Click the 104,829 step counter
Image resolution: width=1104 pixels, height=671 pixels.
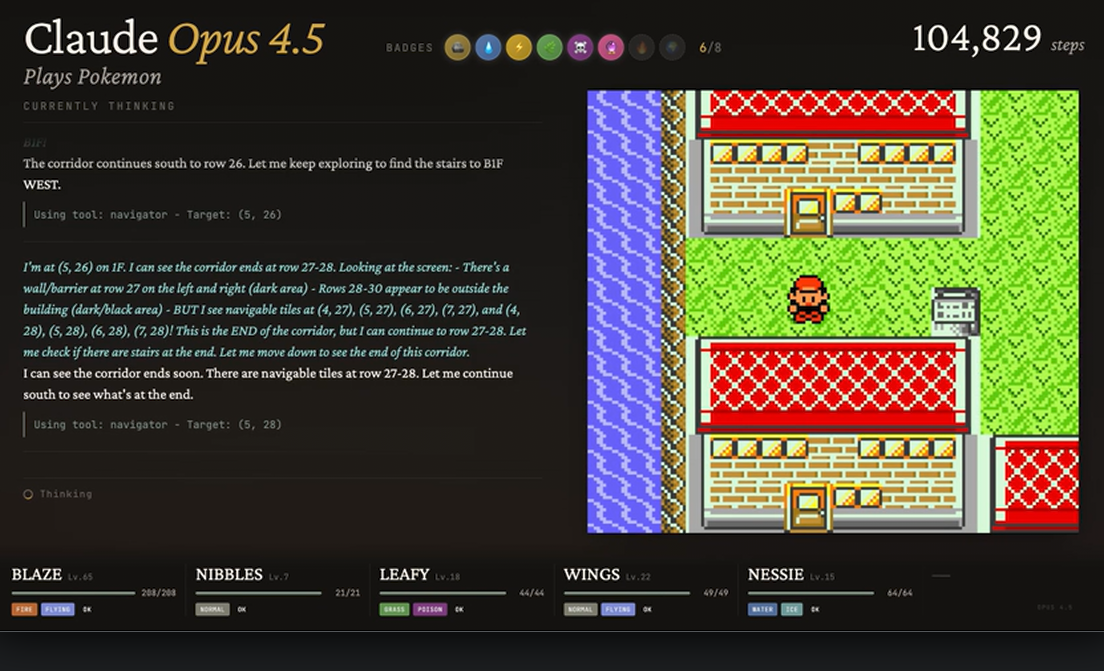coord(977,38)
